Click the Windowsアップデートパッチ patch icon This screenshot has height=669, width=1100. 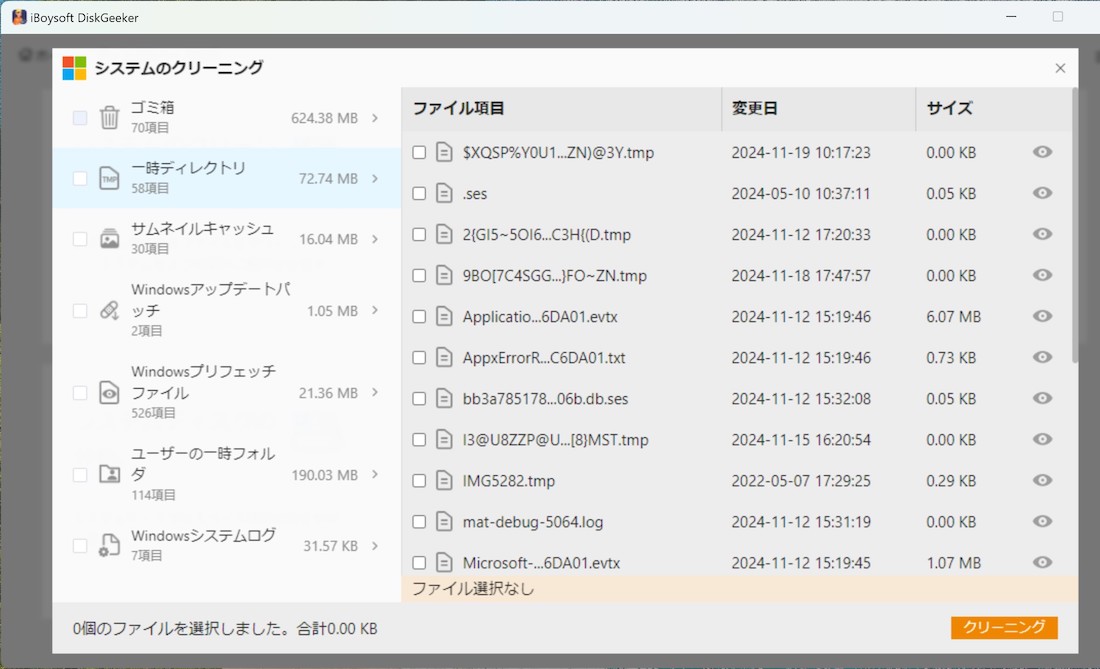[x=110, y=310]
